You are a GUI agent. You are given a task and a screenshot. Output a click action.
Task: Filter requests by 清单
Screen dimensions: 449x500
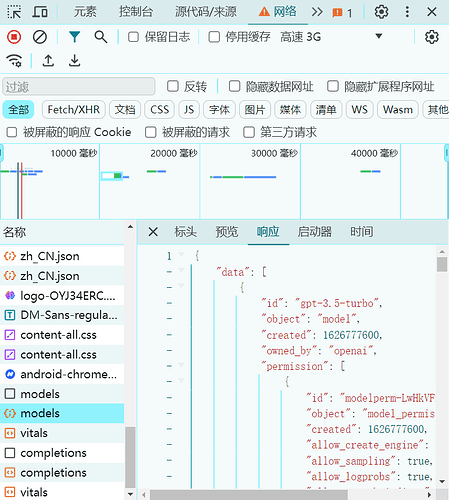click(326, 110)
